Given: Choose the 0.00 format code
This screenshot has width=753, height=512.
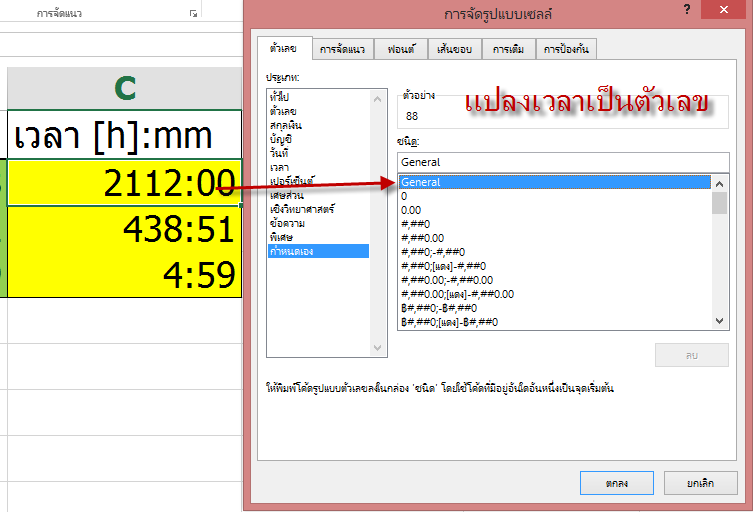Looking at the screenshot, I should pos(555,210).
